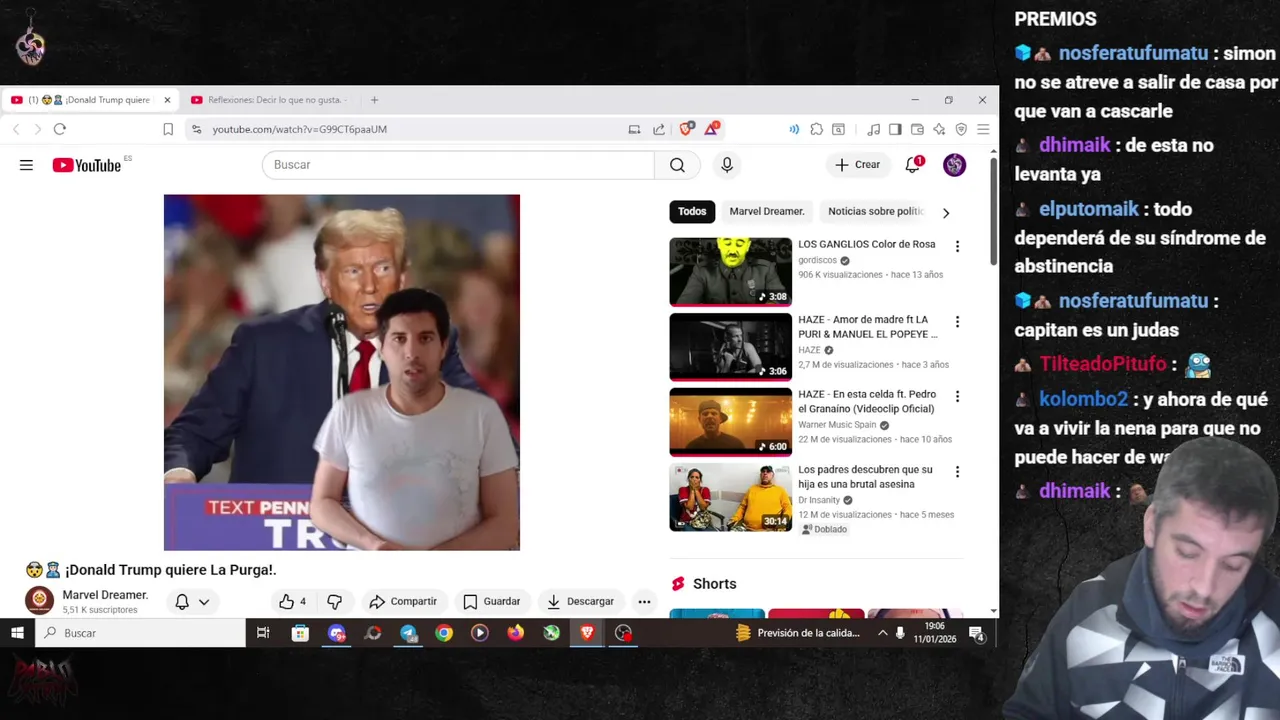Image resolution: width=1280 pixels, height=720 pixels.
Task: Click the Windows taskbar Buscar box
Action: click(140, 633)
